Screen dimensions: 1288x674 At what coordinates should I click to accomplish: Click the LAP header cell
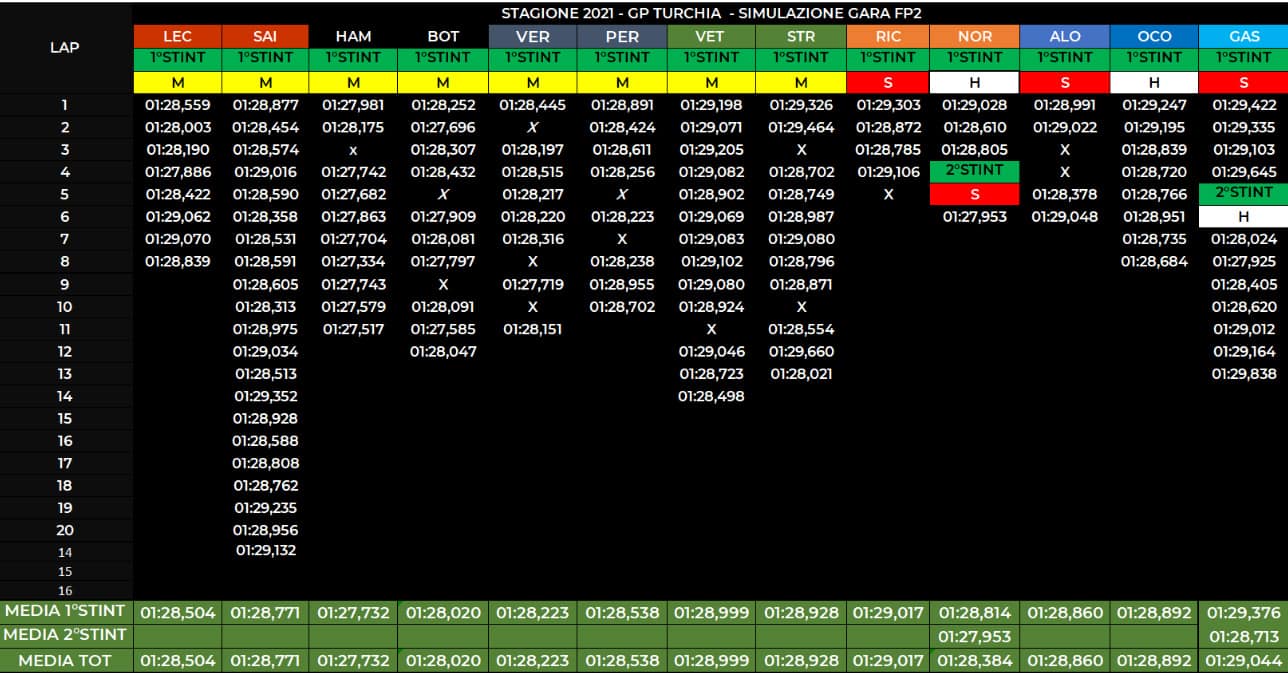(x=65, y=48)
